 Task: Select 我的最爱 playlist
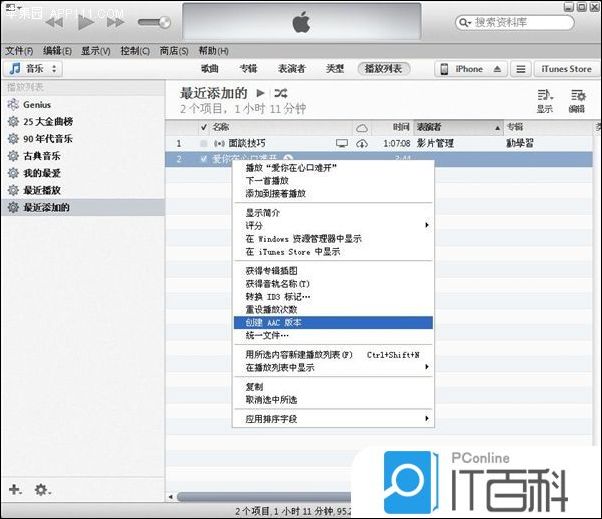click(83, 173)
